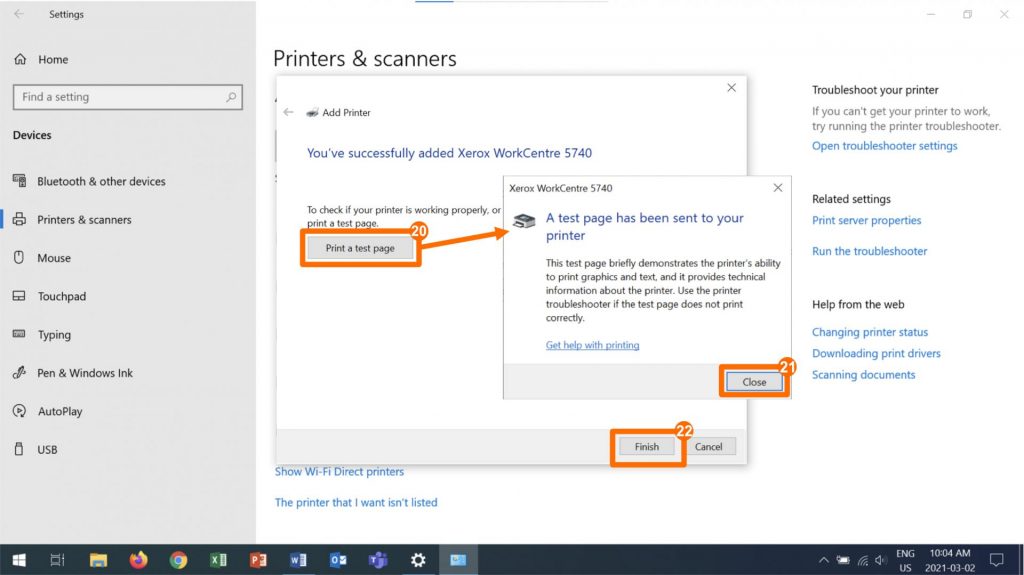Click the Find a setting search box
Screen dimensions: 1024x575
[127, 97]
